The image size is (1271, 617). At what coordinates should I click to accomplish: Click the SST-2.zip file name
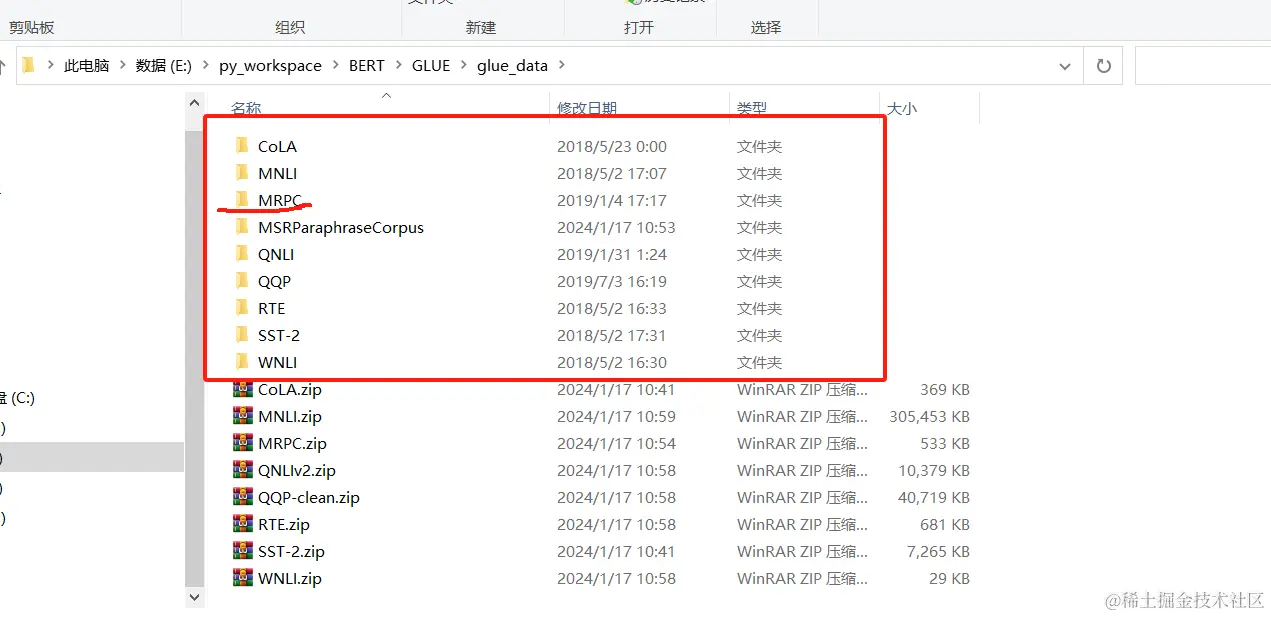tap(291, 551)
